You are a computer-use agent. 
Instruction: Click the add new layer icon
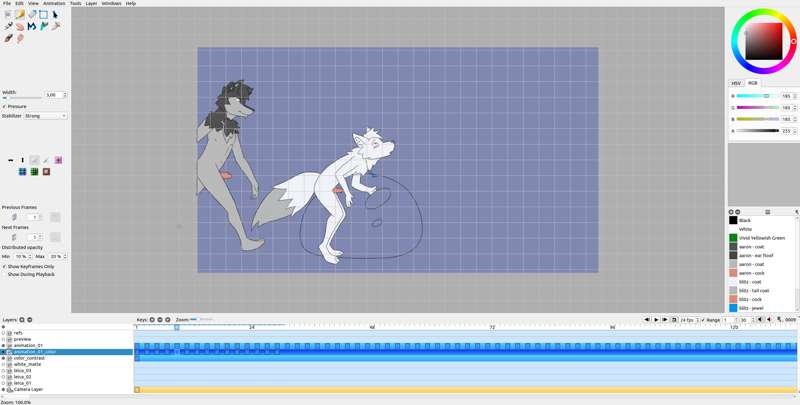tap(22, 320)
